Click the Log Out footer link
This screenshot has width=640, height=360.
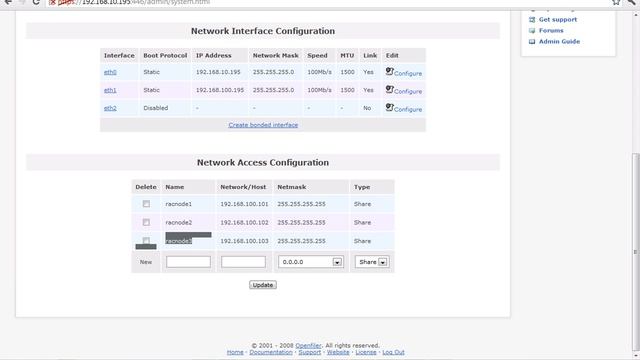[x=393, y=352]
